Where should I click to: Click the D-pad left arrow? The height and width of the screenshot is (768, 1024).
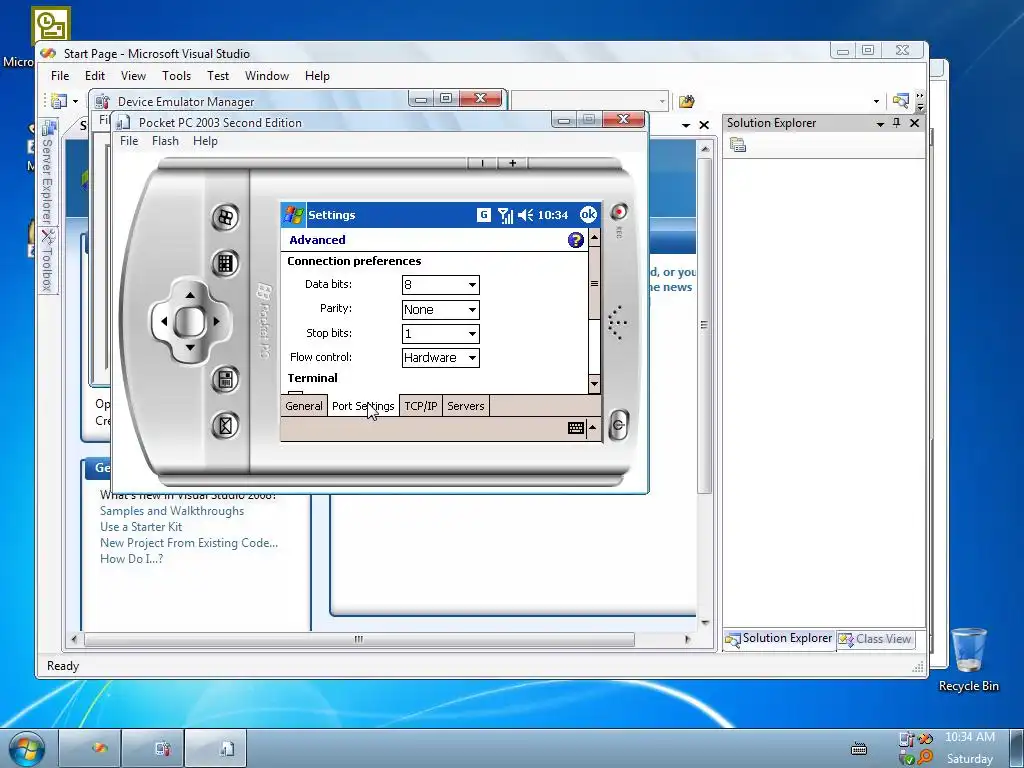(164, 321)
